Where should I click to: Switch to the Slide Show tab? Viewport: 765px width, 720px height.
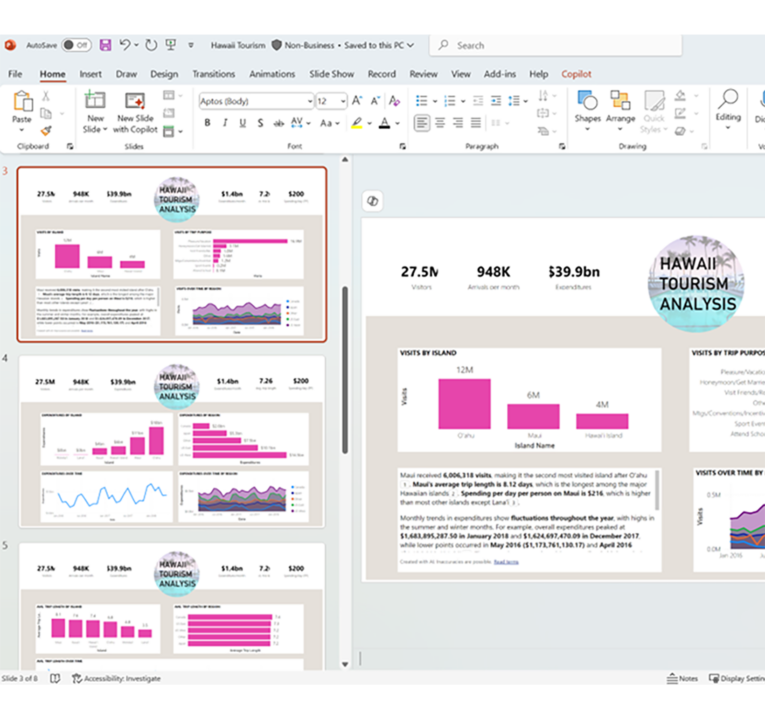(332, 74)
